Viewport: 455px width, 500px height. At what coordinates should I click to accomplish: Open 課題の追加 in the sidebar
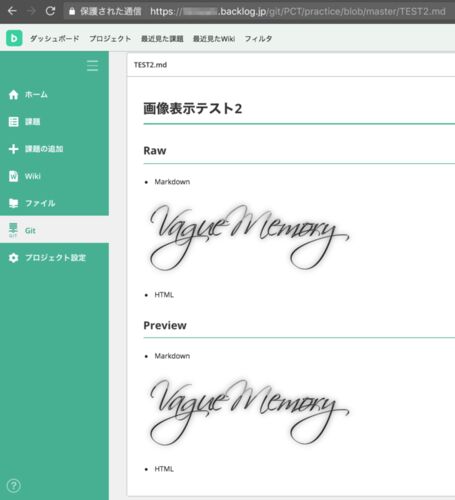click(44, 149)
